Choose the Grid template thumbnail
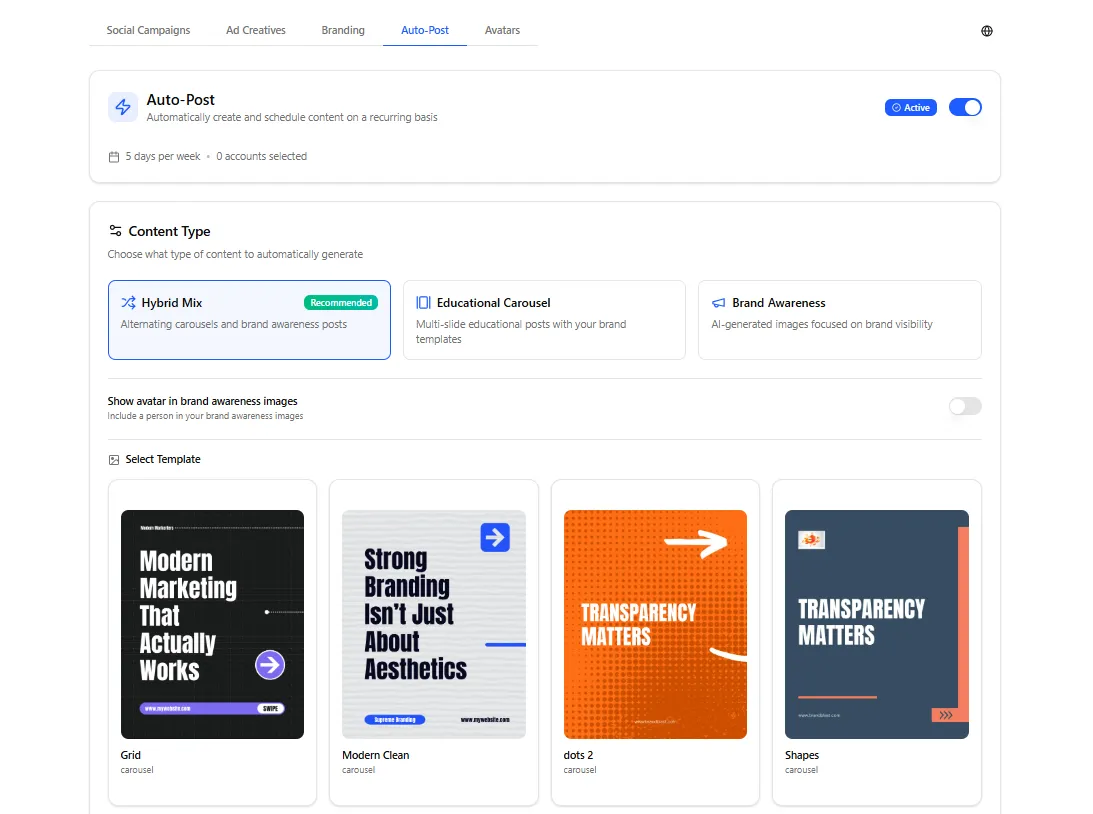 point(212,624)
